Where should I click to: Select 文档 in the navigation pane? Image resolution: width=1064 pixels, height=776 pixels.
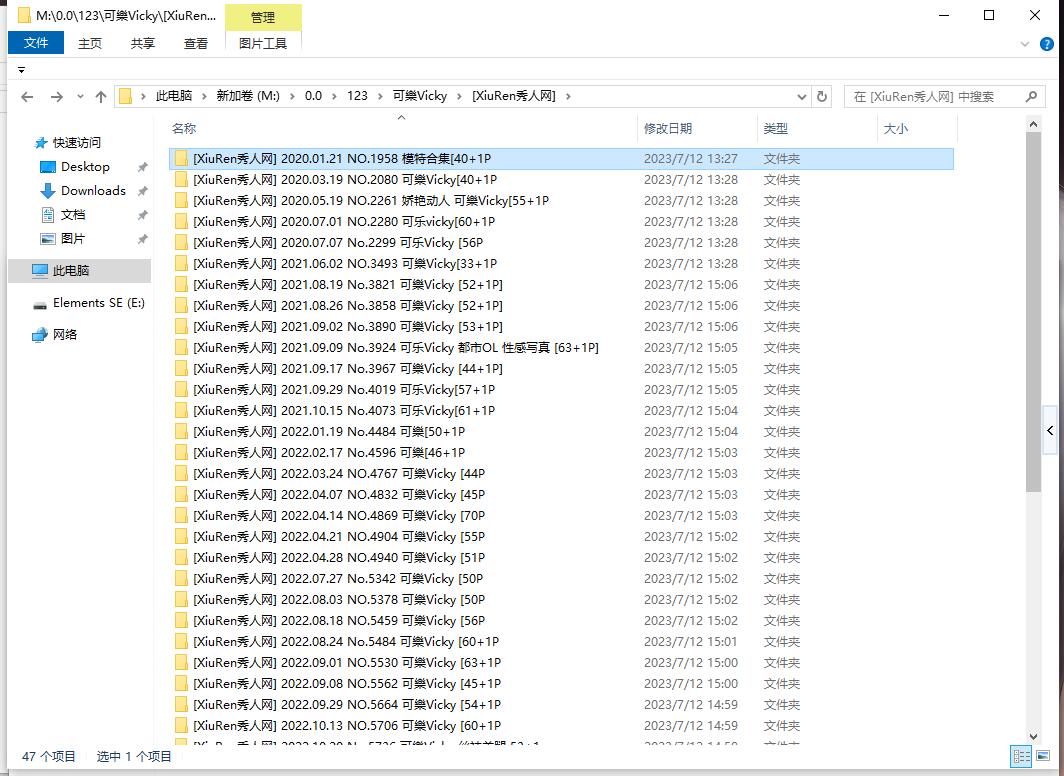click(x=73, y=215)
